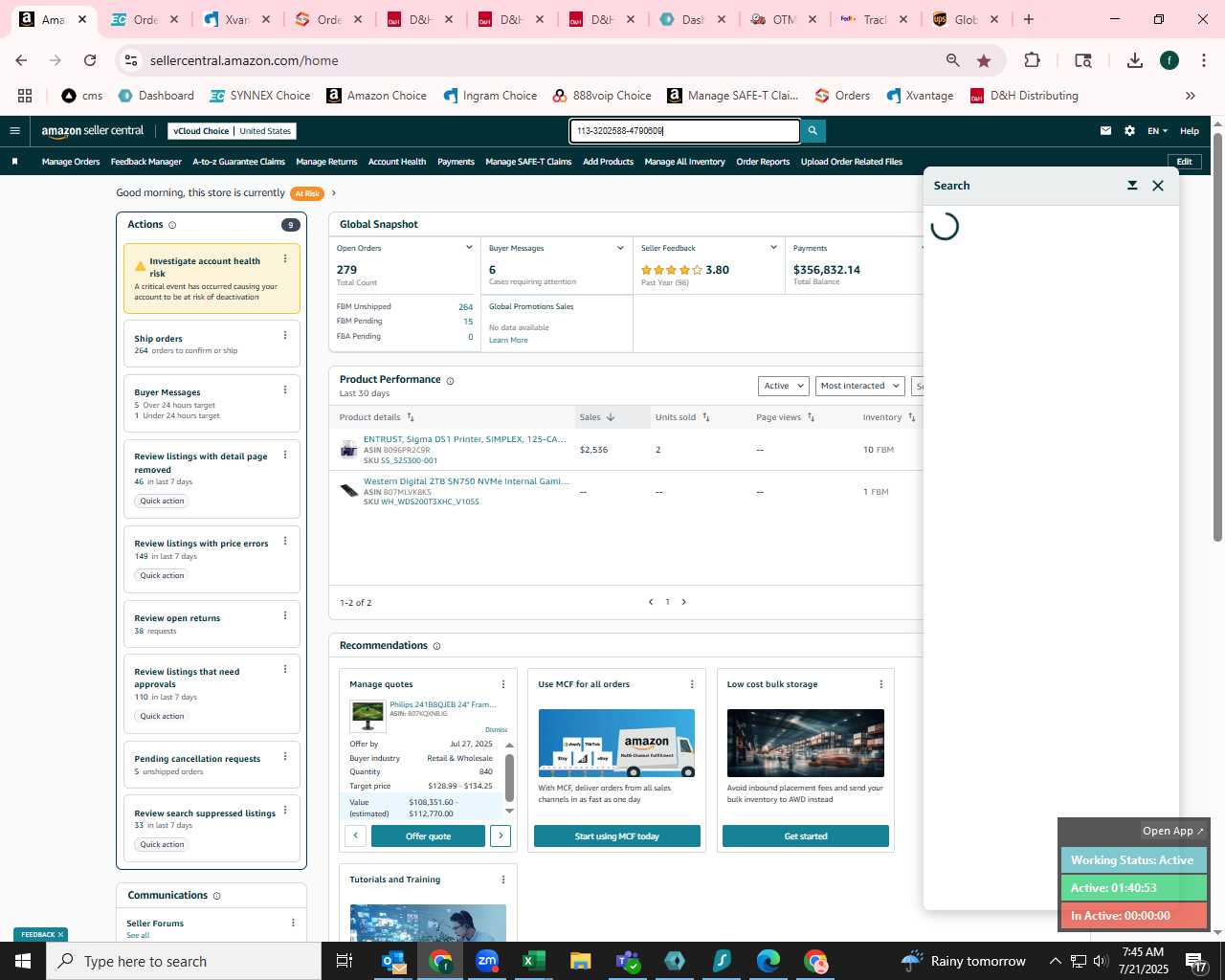Click the Actions info icon
This screenshot has width=1225, height=980.
172,225
